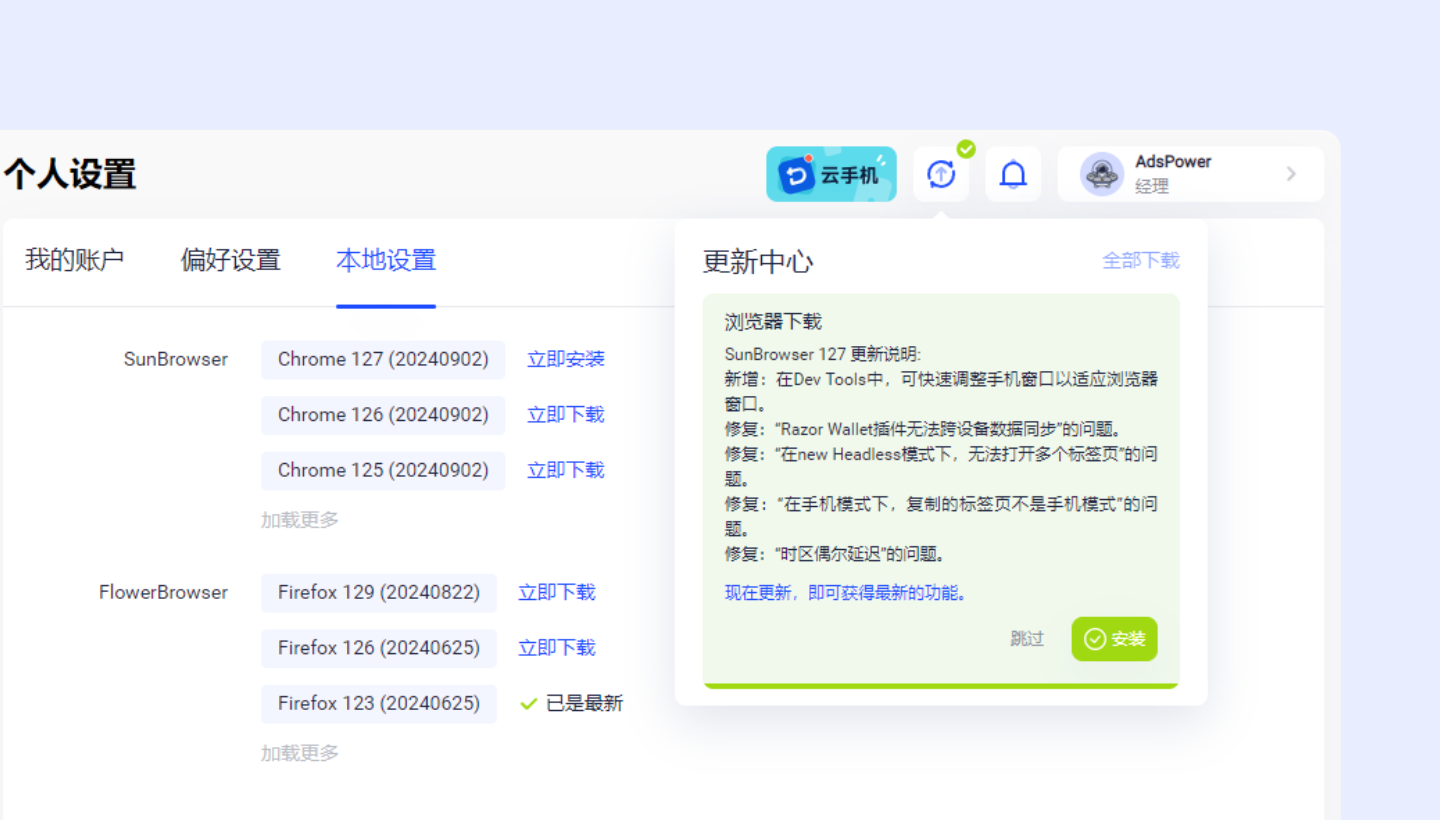
Task: Click 立即下载 for Chrome 125
Action: tap(566, 470)
